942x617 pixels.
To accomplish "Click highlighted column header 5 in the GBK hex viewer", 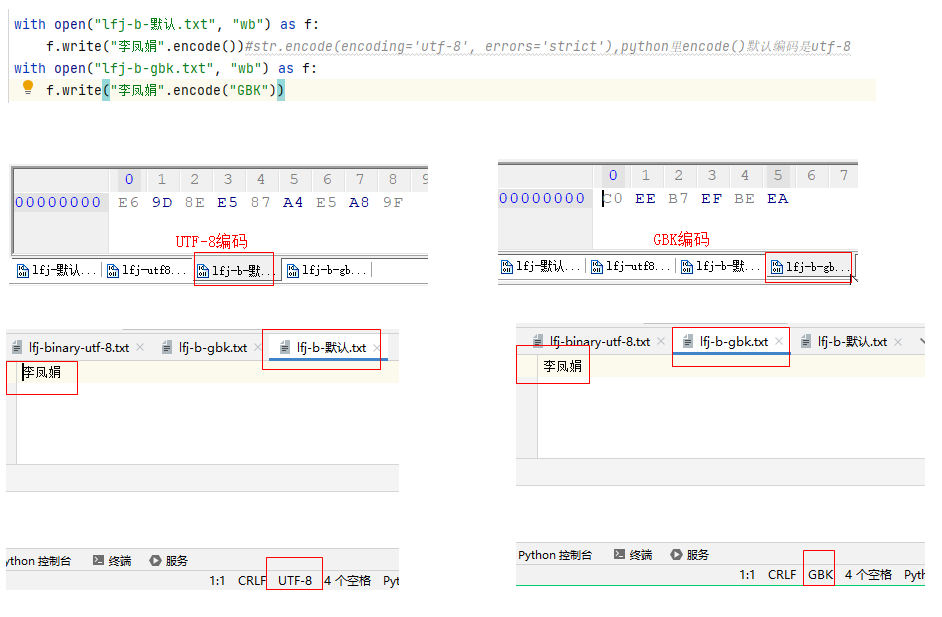I will point(777,175).
